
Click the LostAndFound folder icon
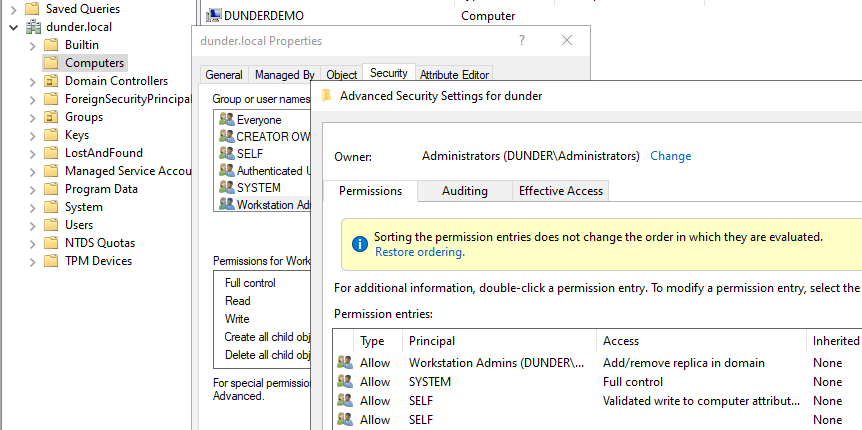pyautogui.click(x=51, y=153)
